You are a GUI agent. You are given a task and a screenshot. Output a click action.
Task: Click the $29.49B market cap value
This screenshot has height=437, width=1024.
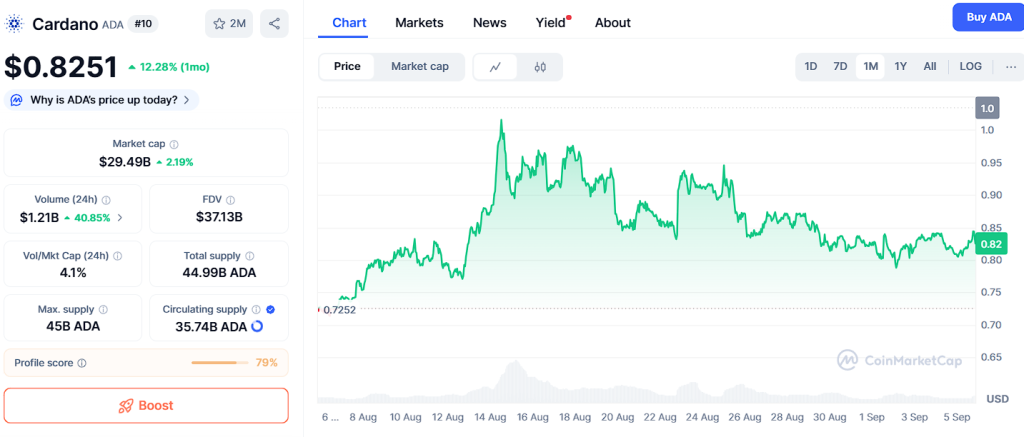124,162
